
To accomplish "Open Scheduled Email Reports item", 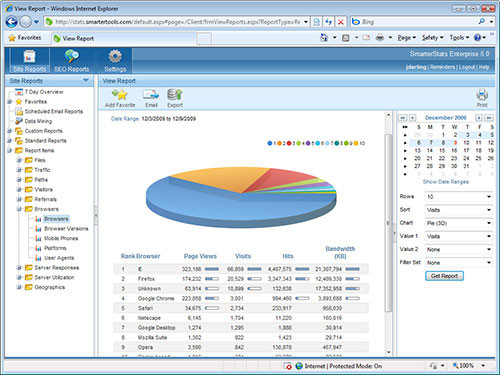I will coord(54,111).
